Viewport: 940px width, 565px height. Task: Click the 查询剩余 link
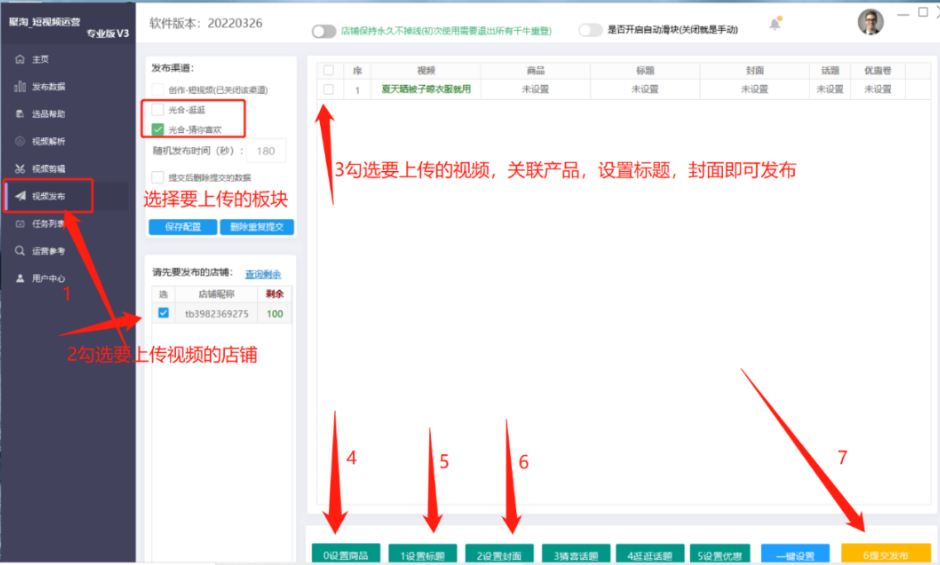tap(263, 274)
